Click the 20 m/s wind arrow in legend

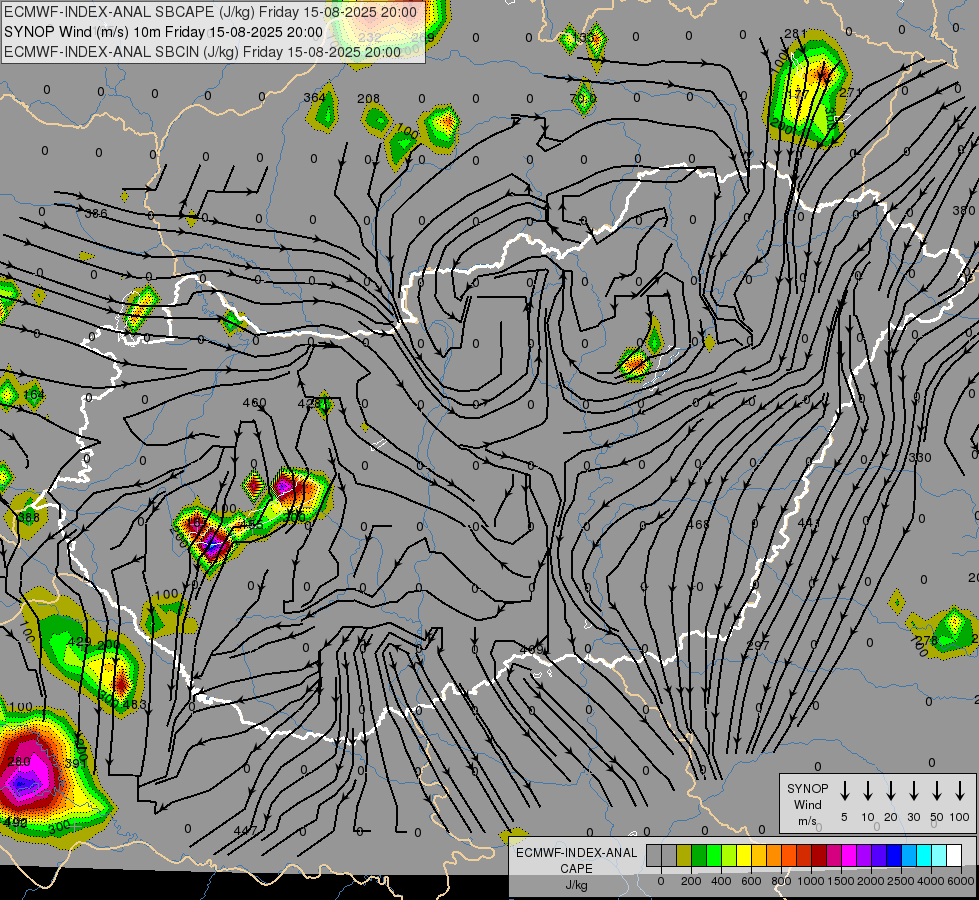click(890, 791)
